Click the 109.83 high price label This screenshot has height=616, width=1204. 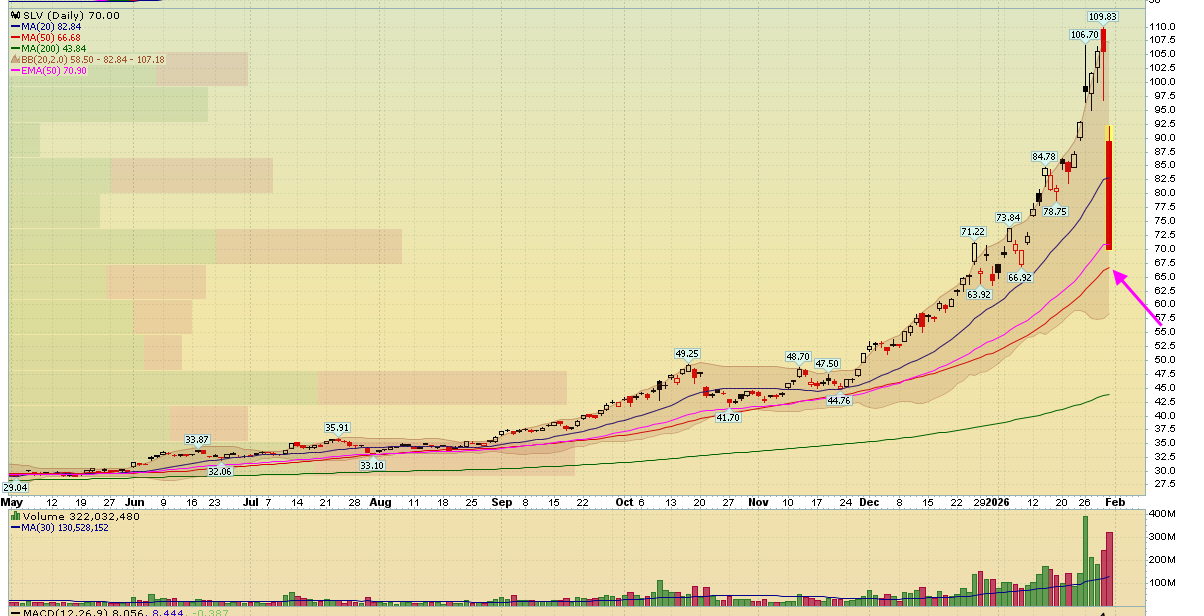click(x=1102, y=16)
